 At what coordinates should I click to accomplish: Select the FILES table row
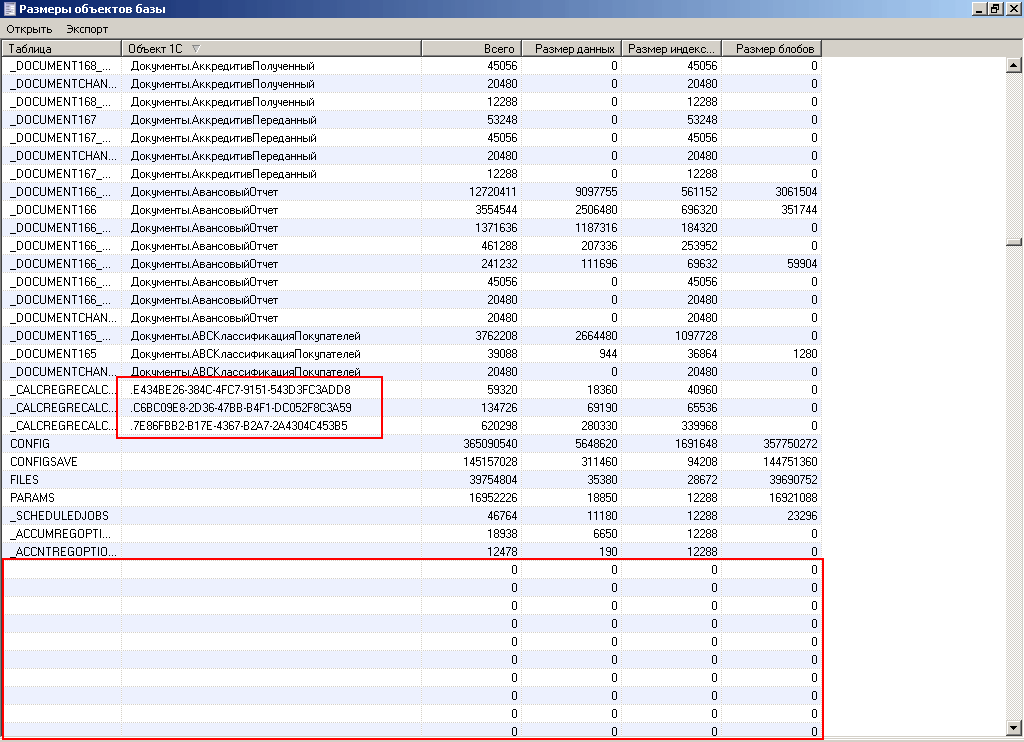(x=412, y=479)
